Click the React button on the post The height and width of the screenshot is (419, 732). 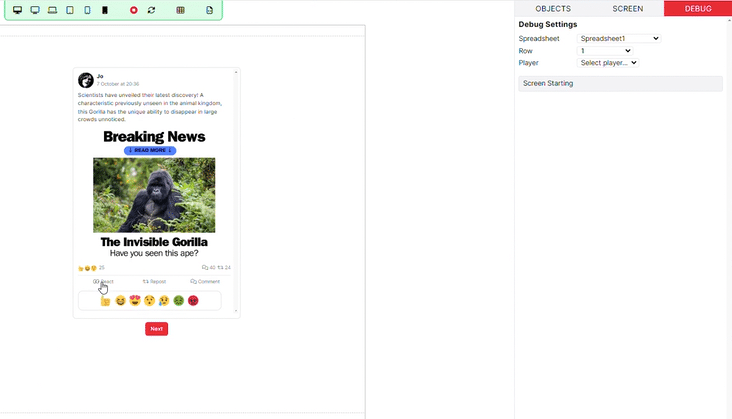pos(103,281)
